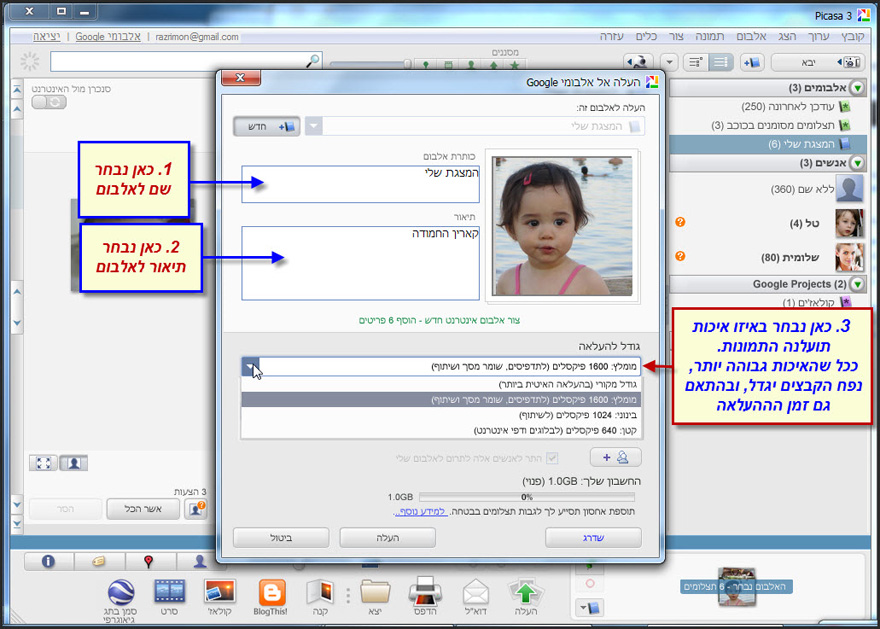880x629 pixels.
Task: Click the למידע נוסף (more info) link
Action: pos(420,511)
